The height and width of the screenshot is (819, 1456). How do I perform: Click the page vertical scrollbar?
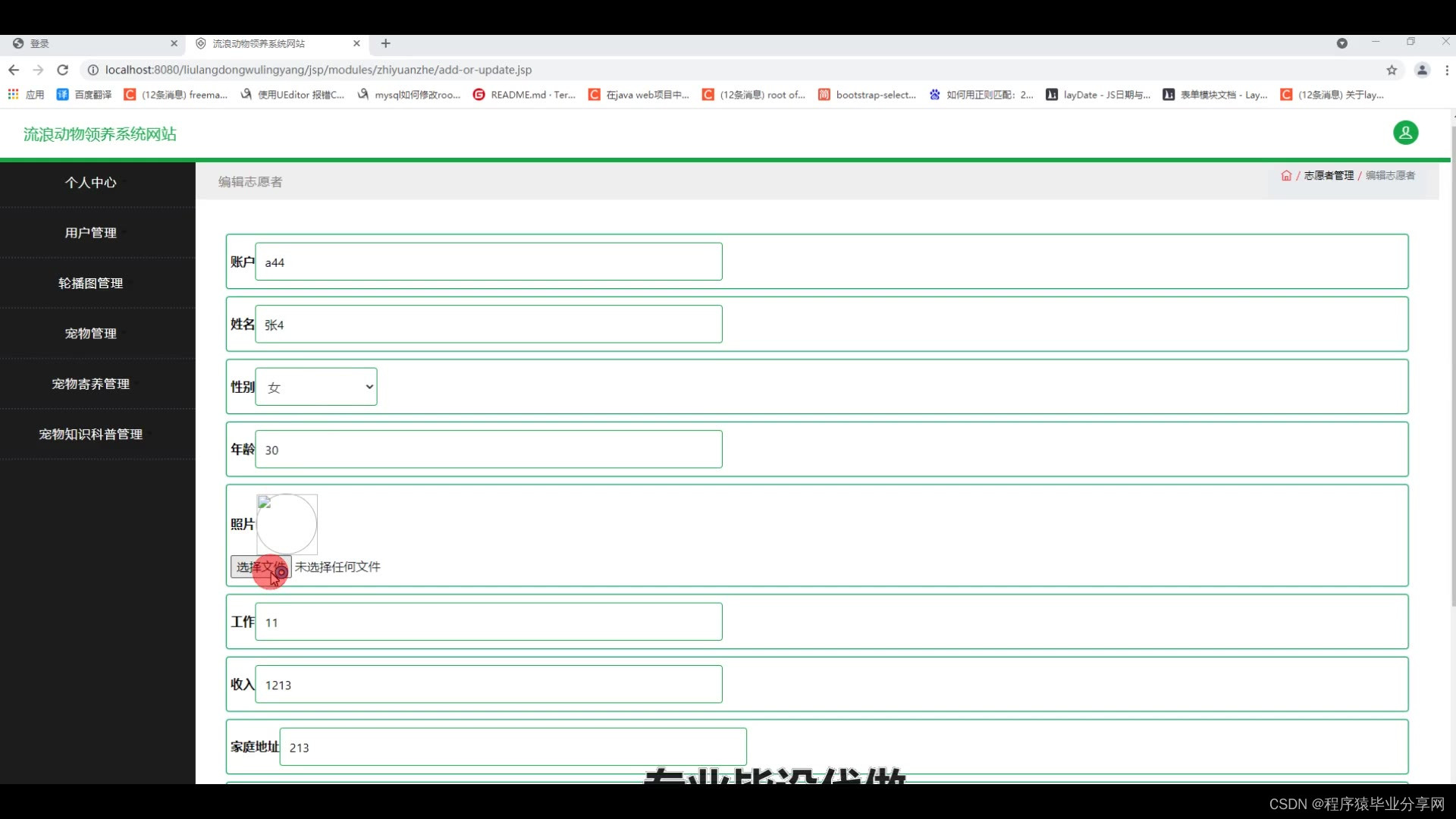pyautogui.click(x=1452, y=364)
